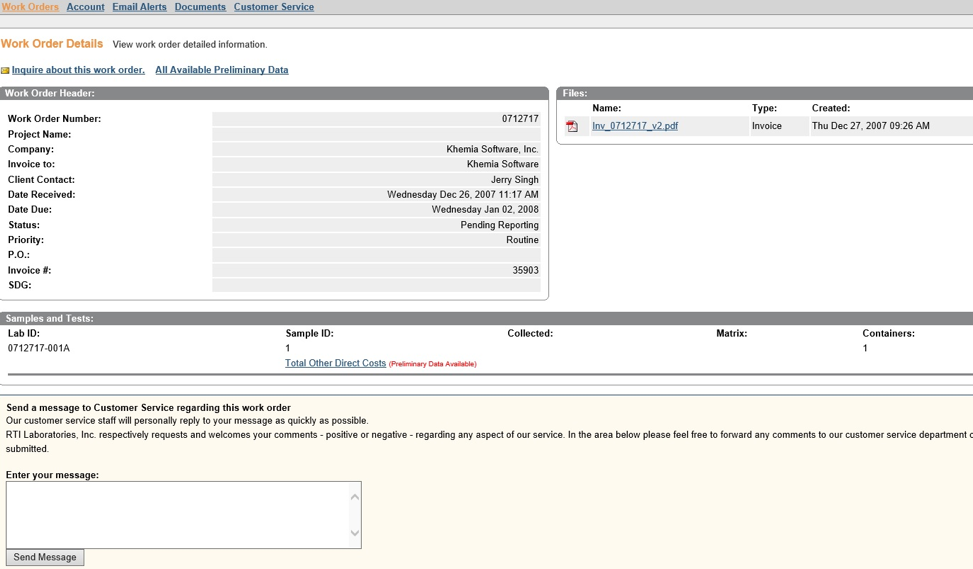Image resolution: width=973 pixels, height=569 pixels.
Task: Open the Customer Service tab
Action: pyautogui.click(x=274, y=7)
